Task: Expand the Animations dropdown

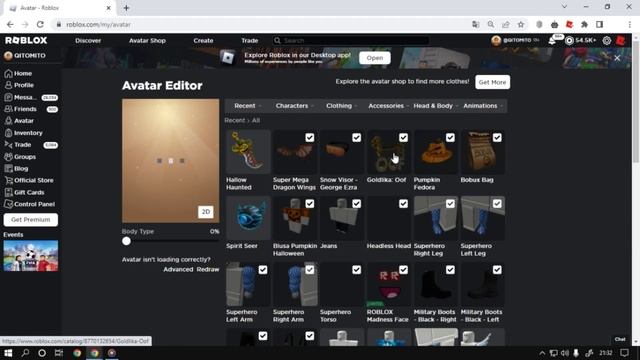Action: (x=483, y=106)
